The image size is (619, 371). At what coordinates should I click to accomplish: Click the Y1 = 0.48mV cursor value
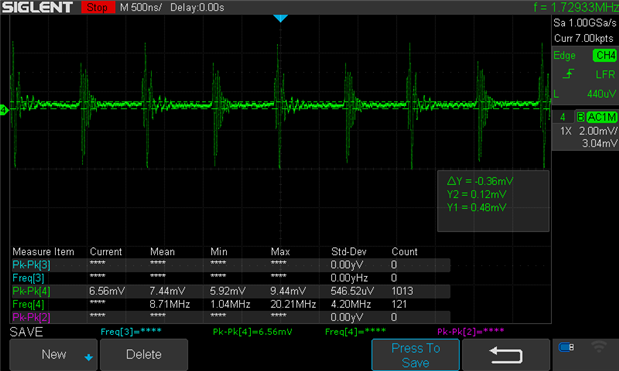pyautogui.click(x=476, y=208)
